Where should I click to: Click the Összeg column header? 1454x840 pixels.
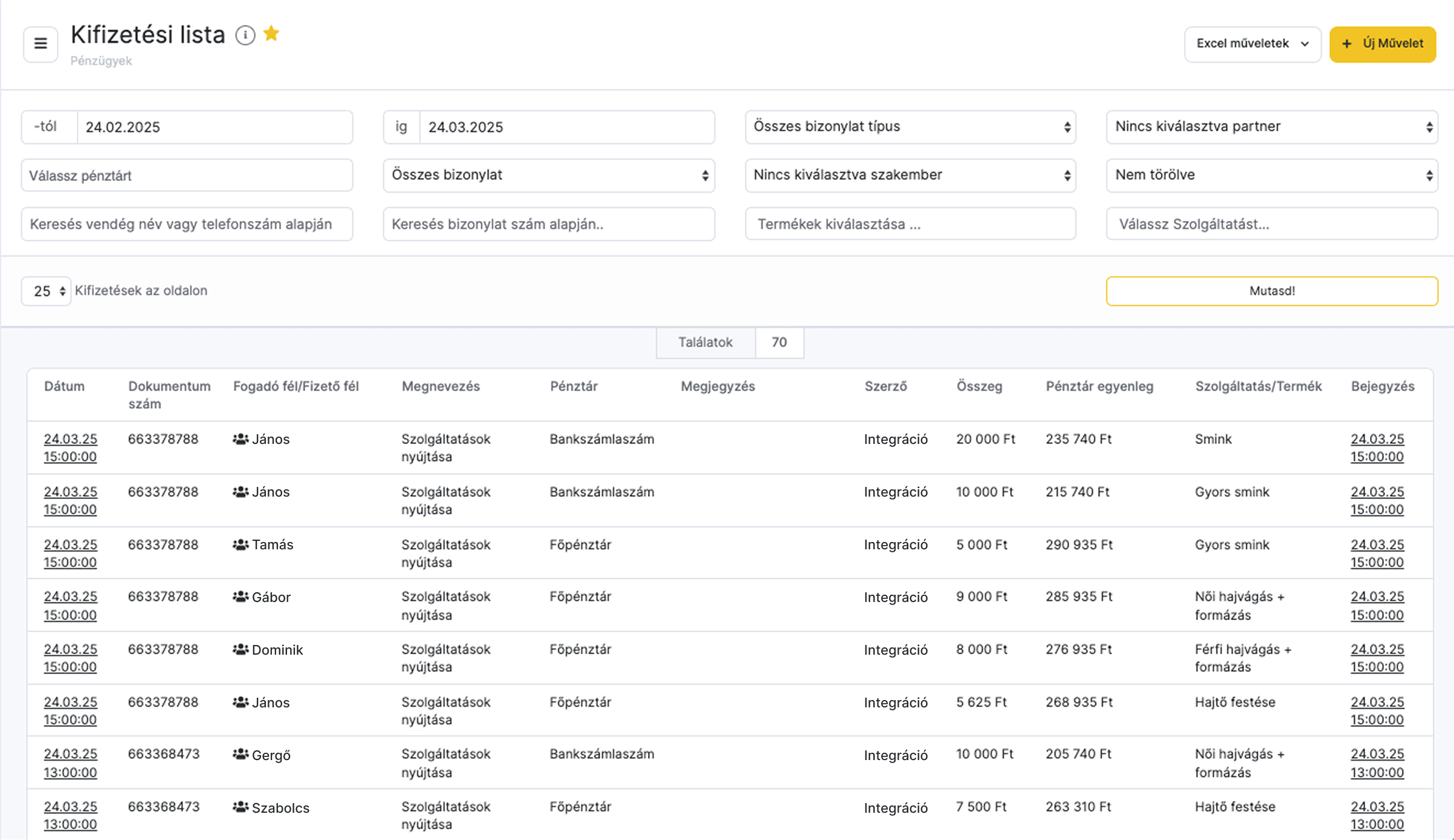click(979, 386)
